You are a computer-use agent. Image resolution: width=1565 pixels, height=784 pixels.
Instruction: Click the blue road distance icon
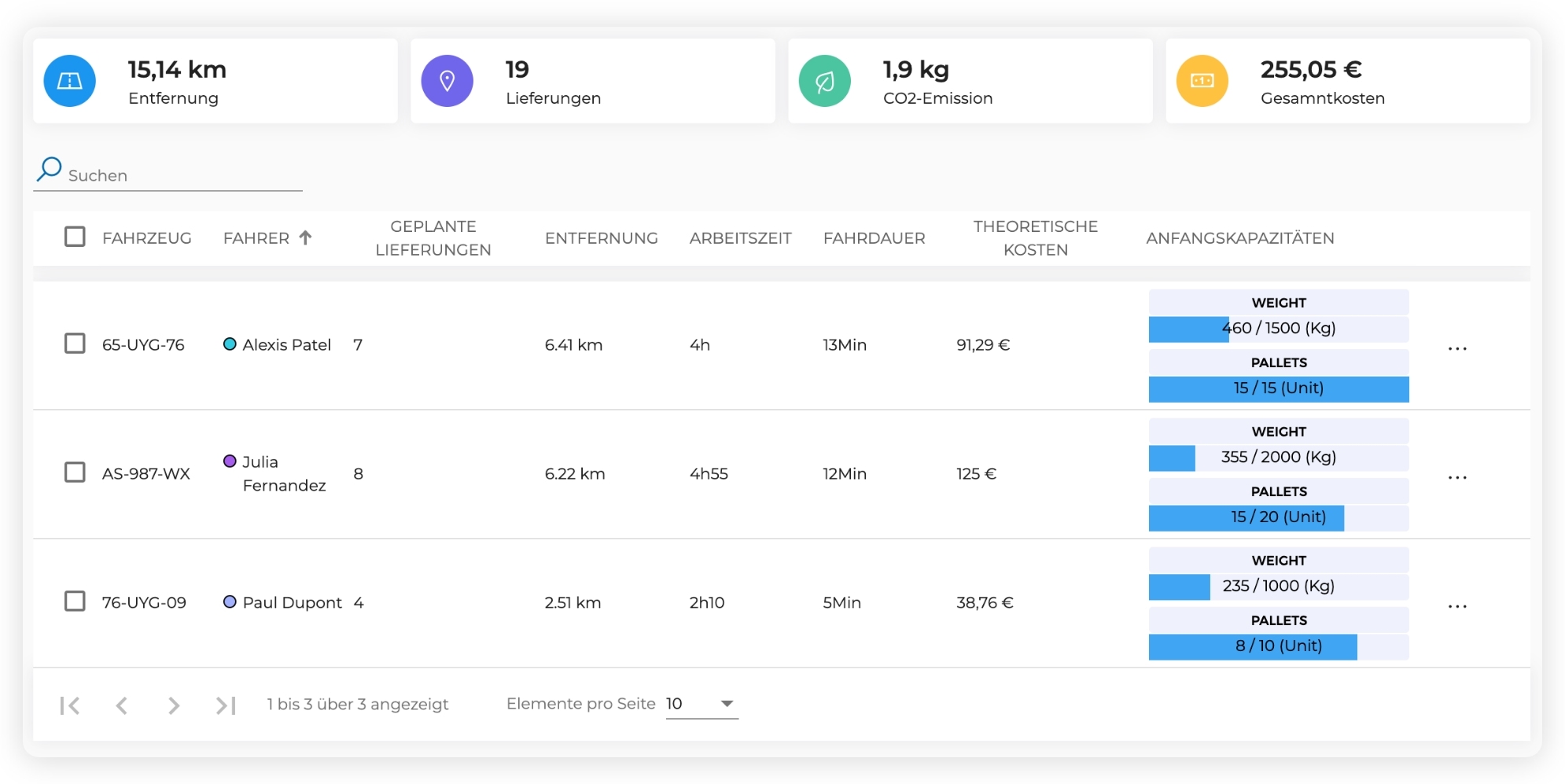(70, 81)
